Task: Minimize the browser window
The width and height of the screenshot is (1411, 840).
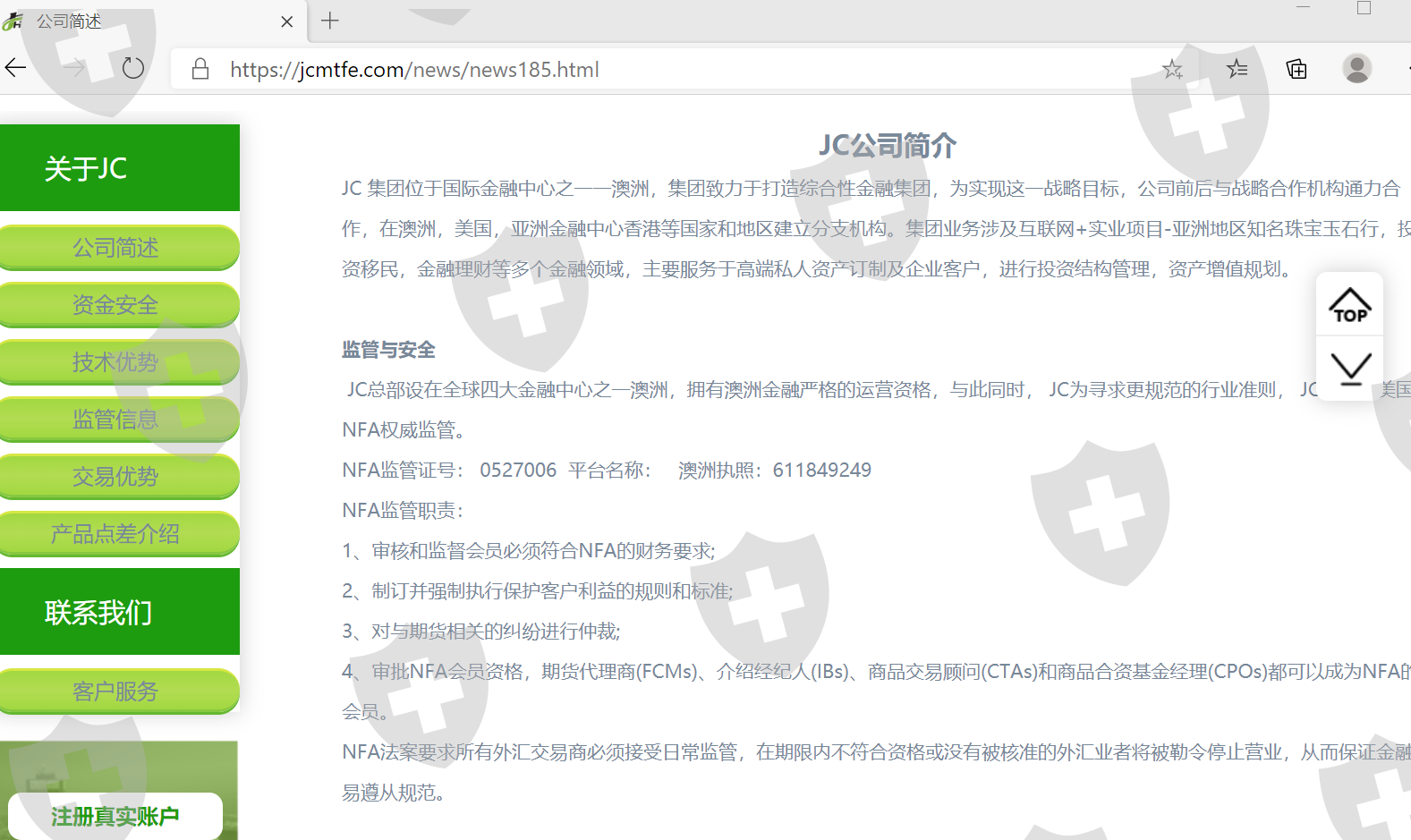Action: click(x=1304, y=7)
